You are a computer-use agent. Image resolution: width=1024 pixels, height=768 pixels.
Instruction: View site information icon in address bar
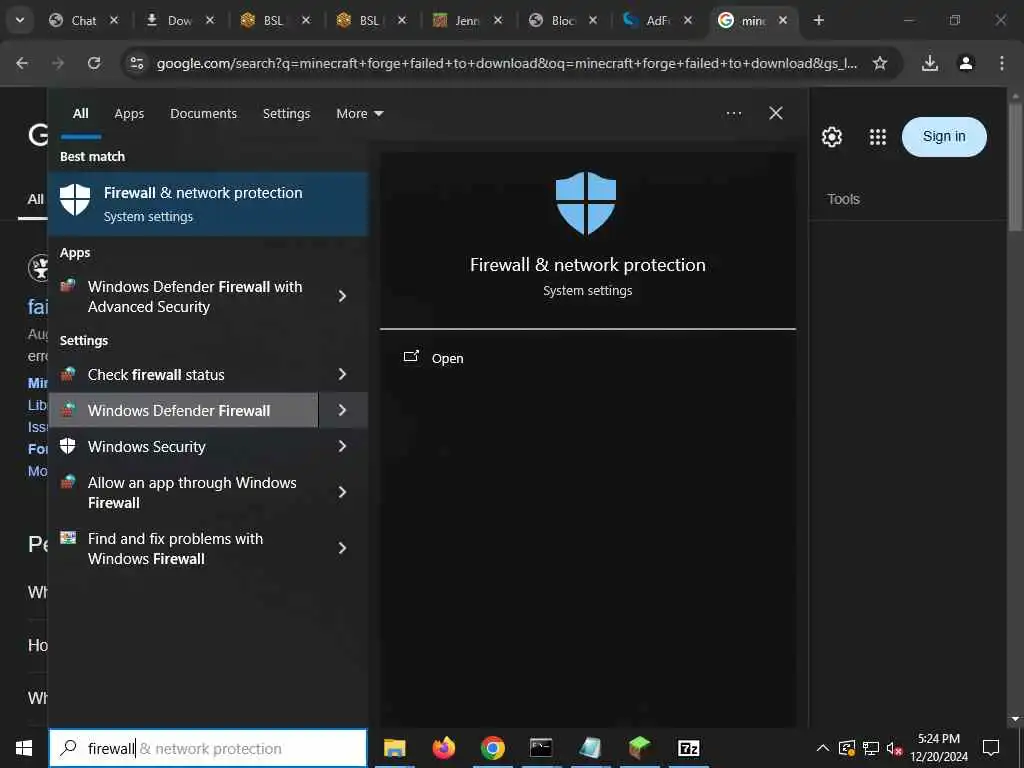point(136,63)
